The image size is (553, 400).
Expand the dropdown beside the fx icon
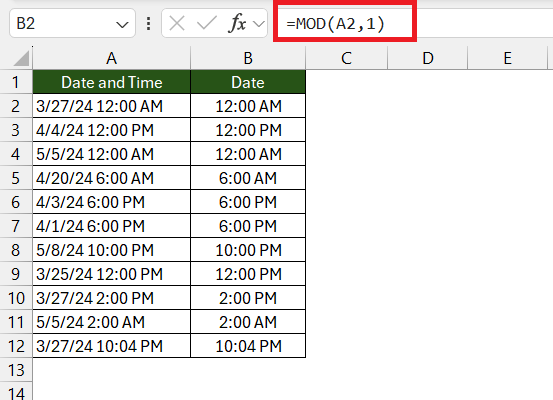point(259,24)
